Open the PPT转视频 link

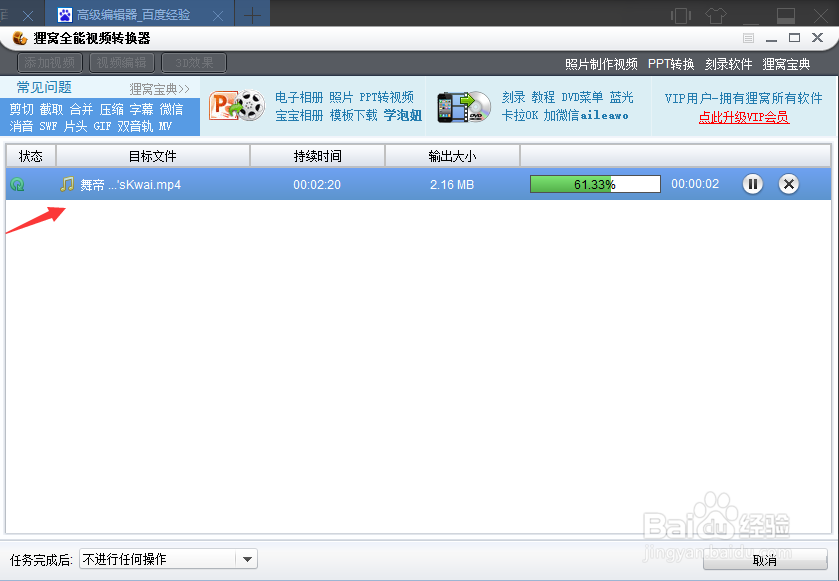coord(386,97)
